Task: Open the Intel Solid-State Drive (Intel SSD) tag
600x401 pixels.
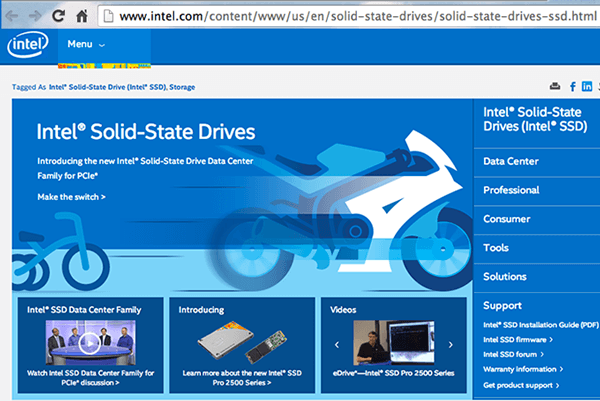Action: coord(108,87)
